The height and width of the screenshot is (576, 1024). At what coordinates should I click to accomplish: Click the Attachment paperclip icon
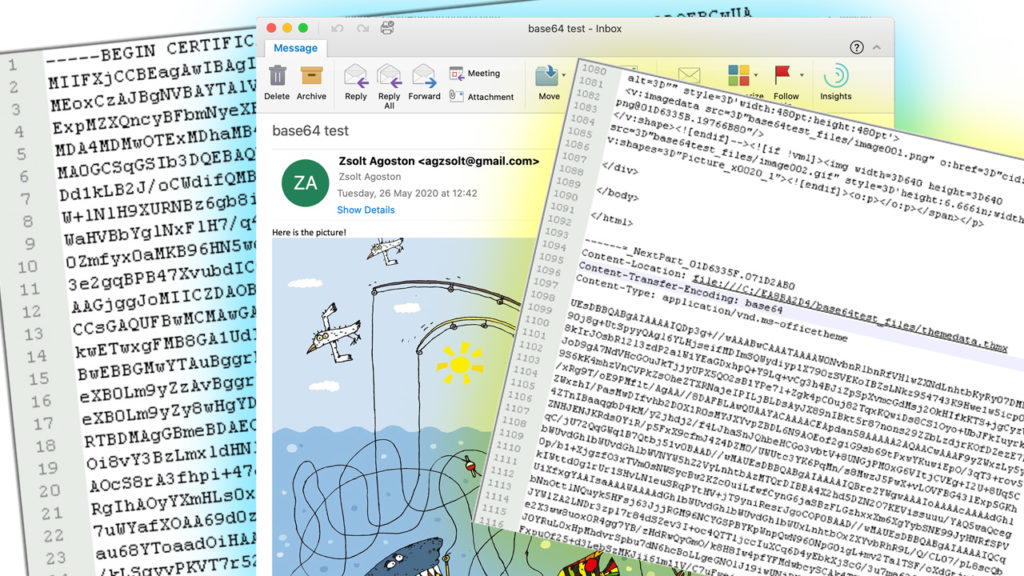click(457, 96)
